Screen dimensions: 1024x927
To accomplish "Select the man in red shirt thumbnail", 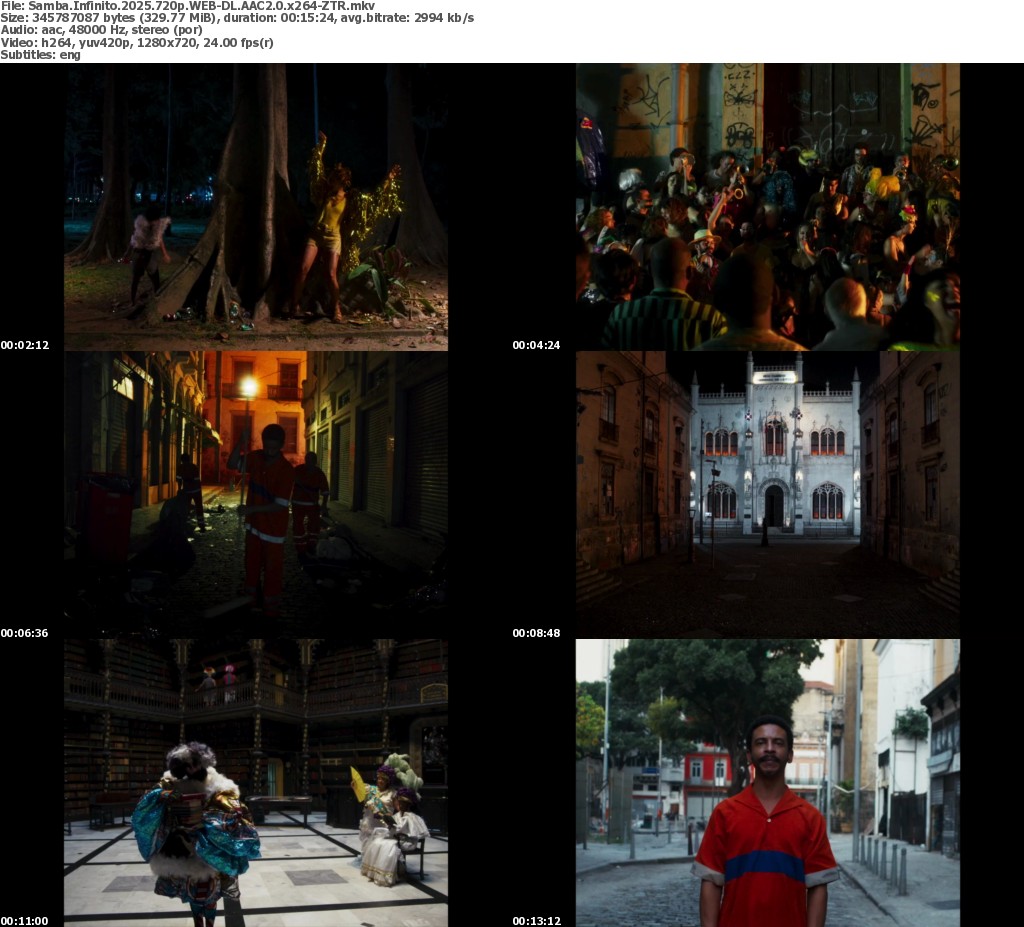I will [x=768, y=783].
